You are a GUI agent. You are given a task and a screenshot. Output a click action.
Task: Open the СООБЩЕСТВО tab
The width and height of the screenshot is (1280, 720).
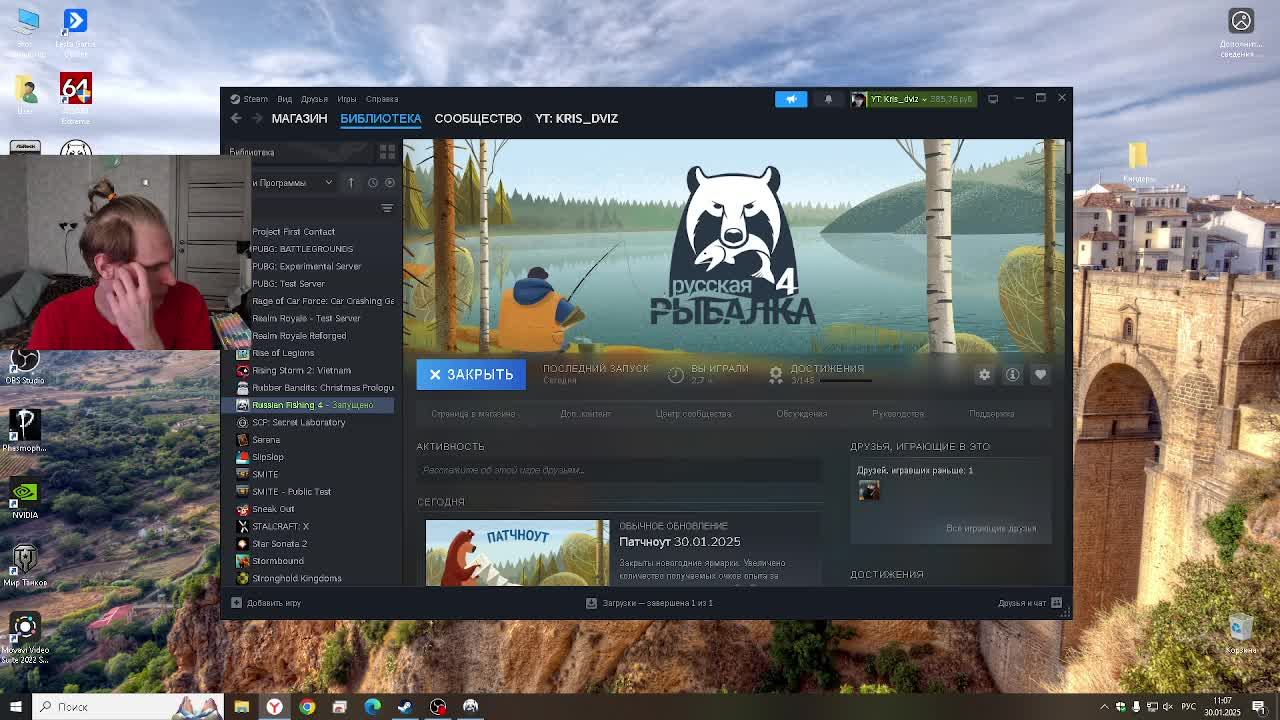tap(478, 118)
